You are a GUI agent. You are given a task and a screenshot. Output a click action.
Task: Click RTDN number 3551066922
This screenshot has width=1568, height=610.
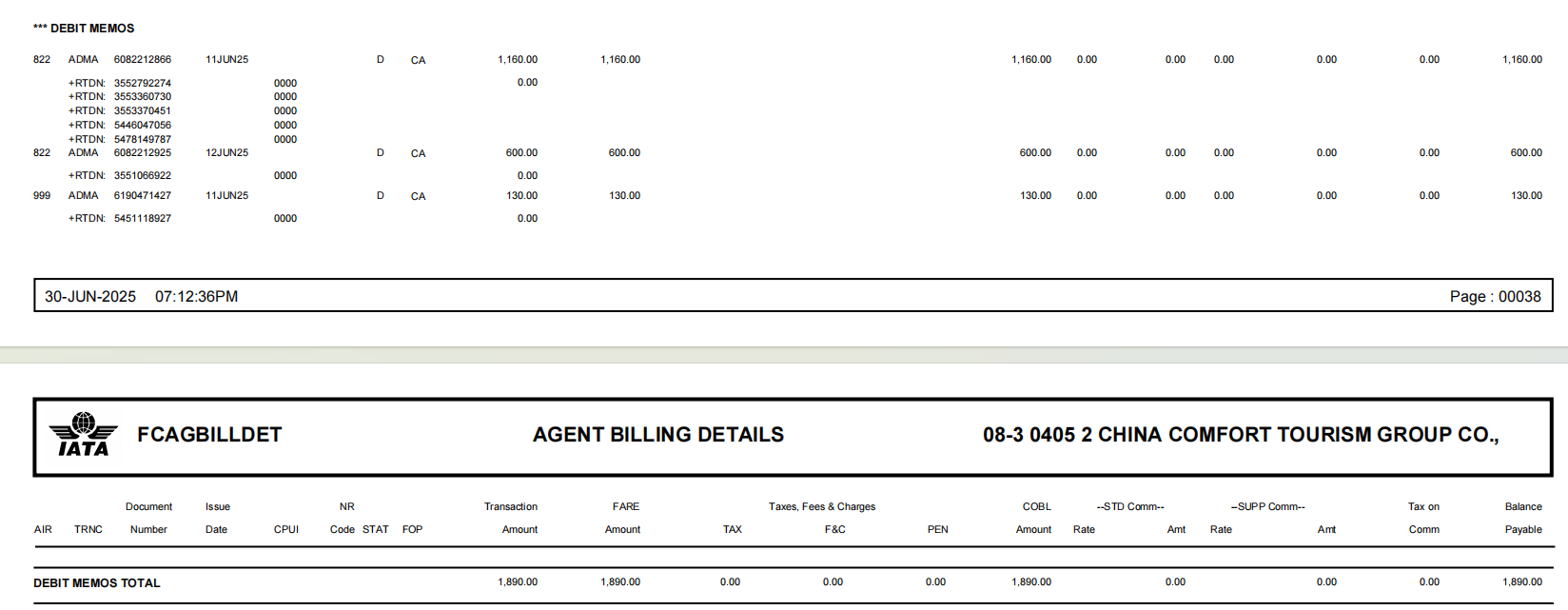tap(143, 176)
